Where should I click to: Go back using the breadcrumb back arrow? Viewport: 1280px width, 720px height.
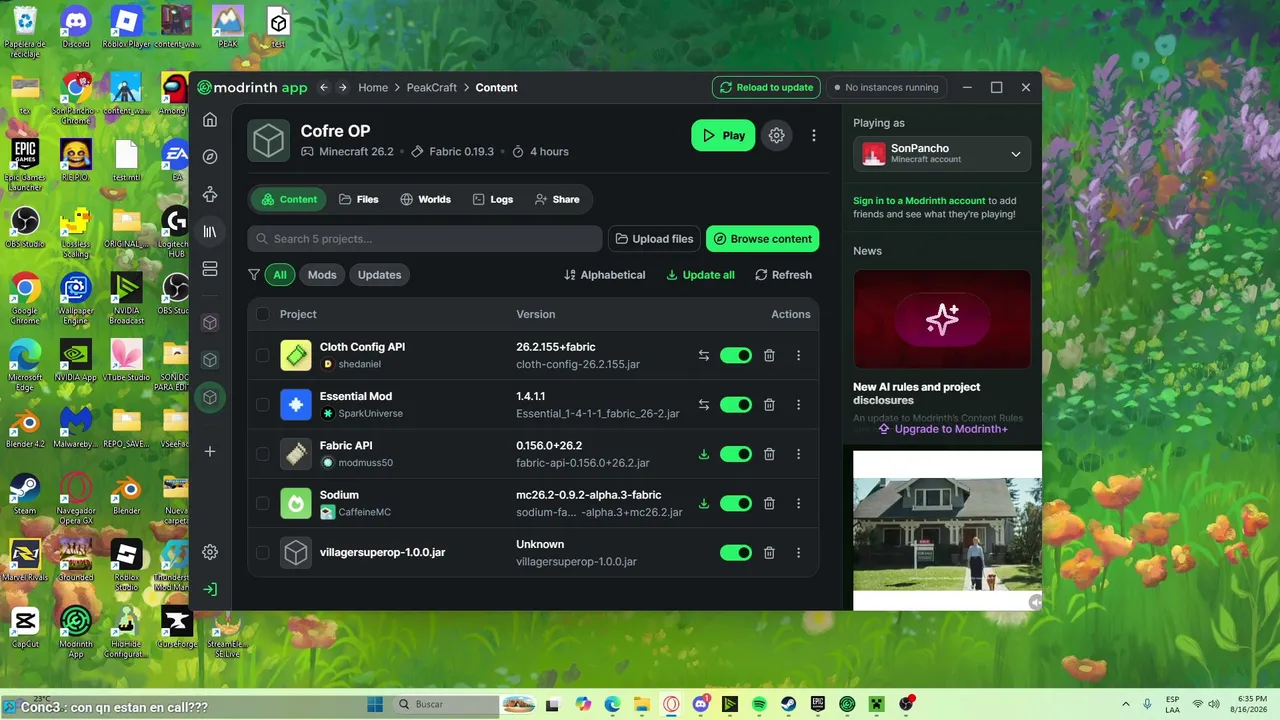(x=324, y=87)
